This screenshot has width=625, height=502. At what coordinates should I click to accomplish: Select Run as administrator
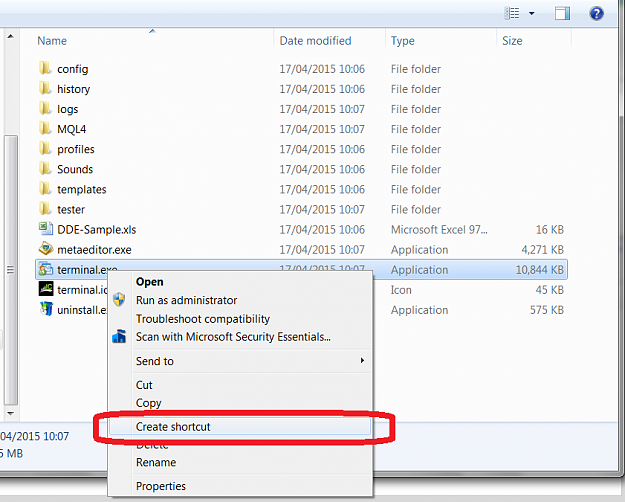187,300
